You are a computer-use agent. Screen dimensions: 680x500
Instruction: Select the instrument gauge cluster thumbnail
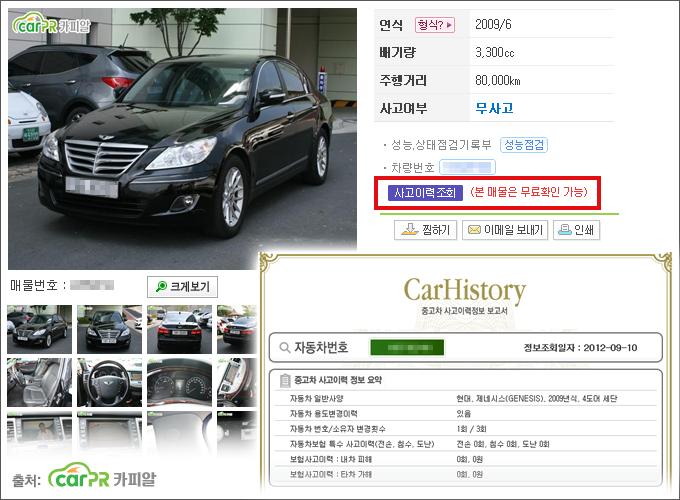pyautogui.click(x=180, y=382)
